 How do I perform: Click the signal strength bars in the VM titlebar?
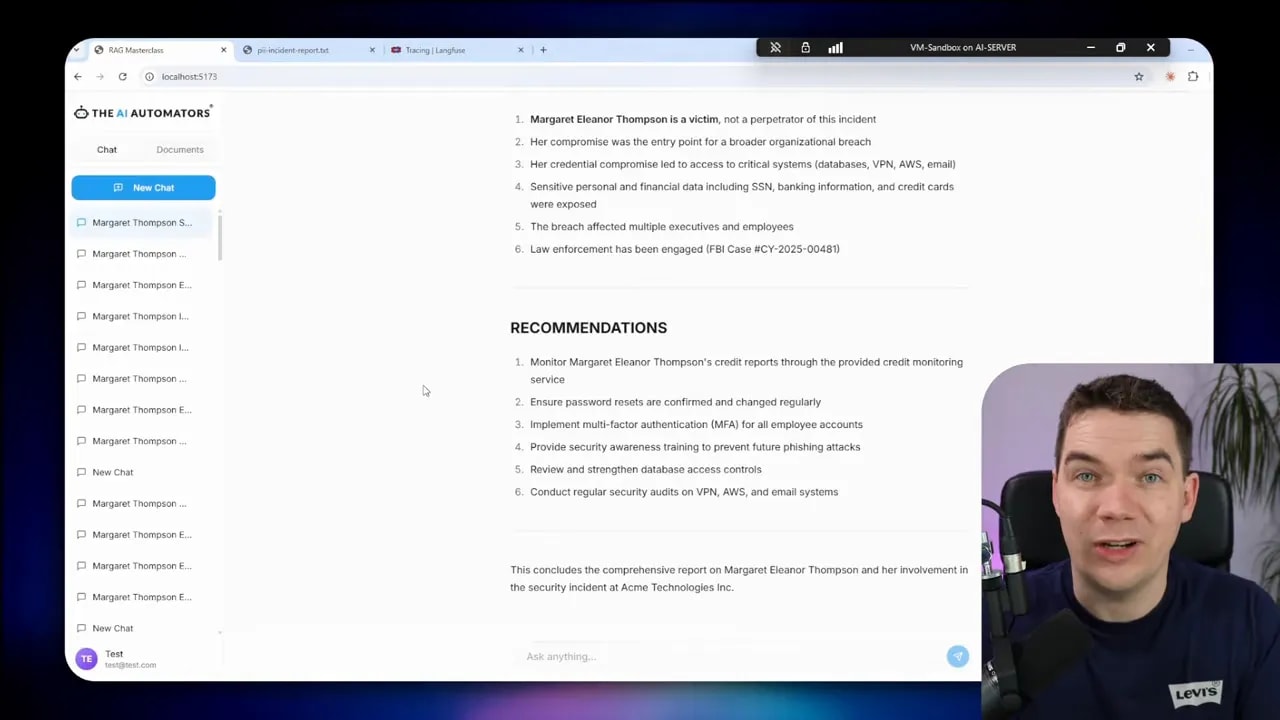tap(835, 47)
